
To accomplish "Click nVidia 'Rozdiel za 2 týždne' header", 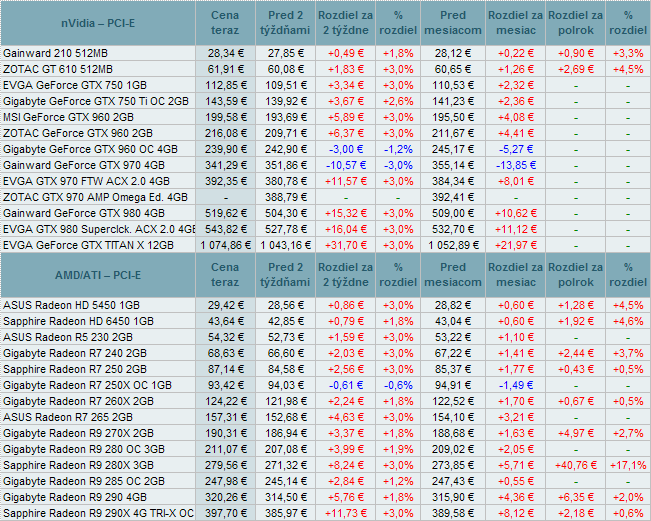I will click(345, 23).
